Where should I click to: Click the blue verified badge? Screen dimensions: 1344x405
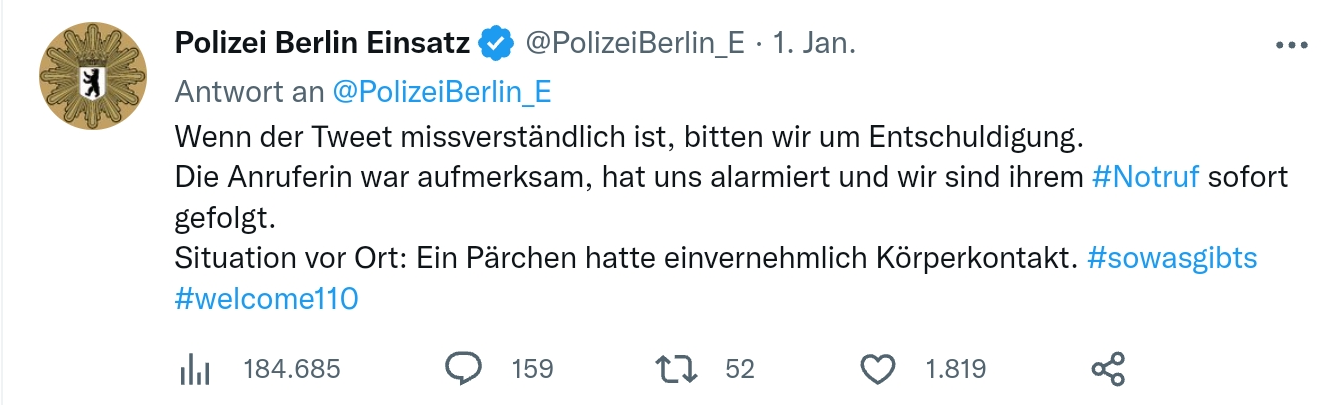tap(495, 43)
